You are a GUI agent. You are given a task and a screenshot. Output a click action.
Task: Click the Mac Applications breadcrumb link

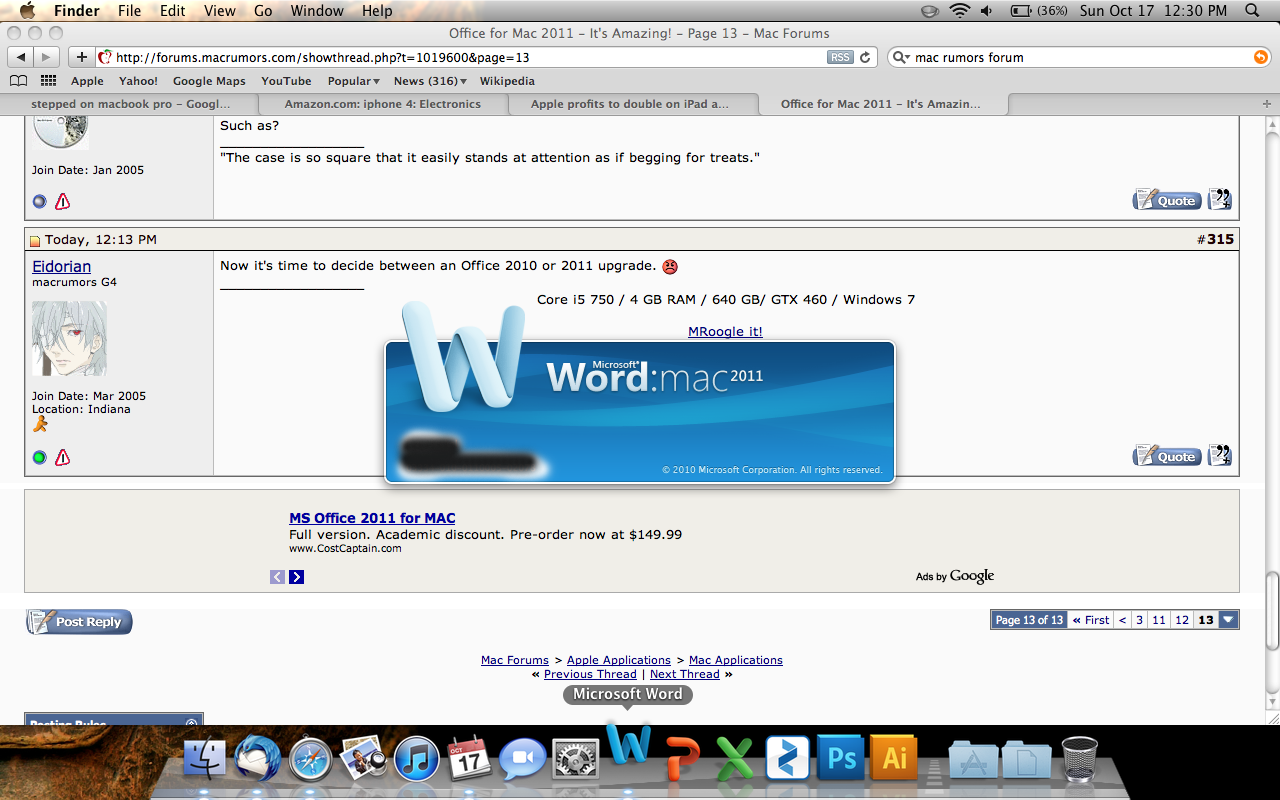tap(736, 660)
